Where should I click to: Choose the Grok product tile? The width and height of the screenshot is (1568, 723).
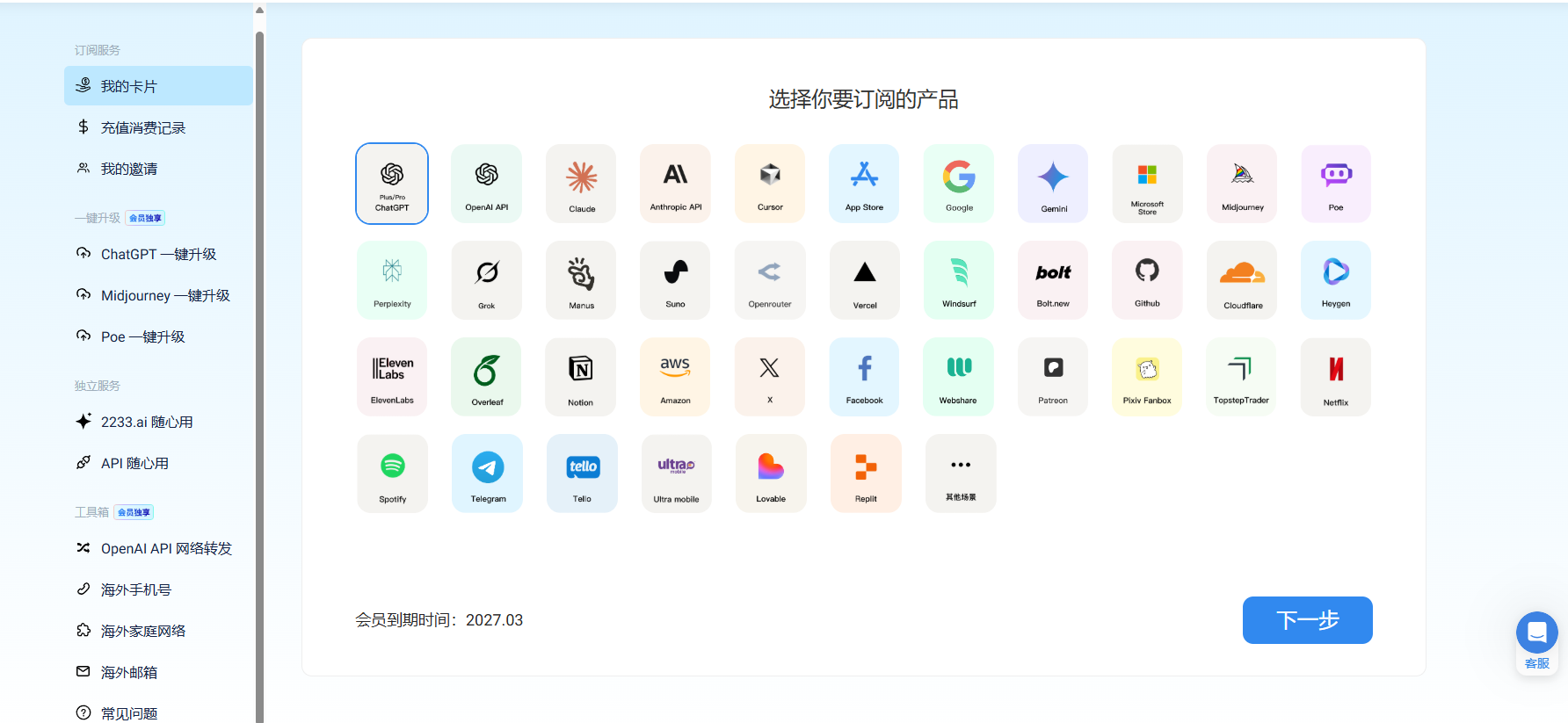[487, 280]
